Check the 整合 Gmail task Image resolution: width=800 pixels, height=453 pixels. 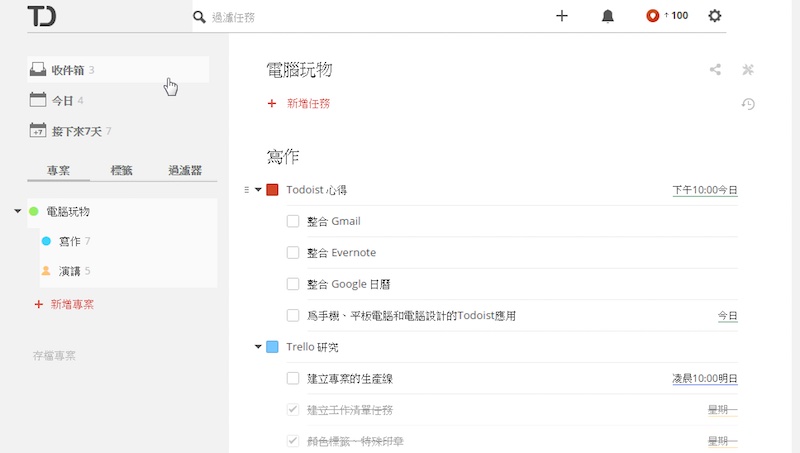[293, 221]
